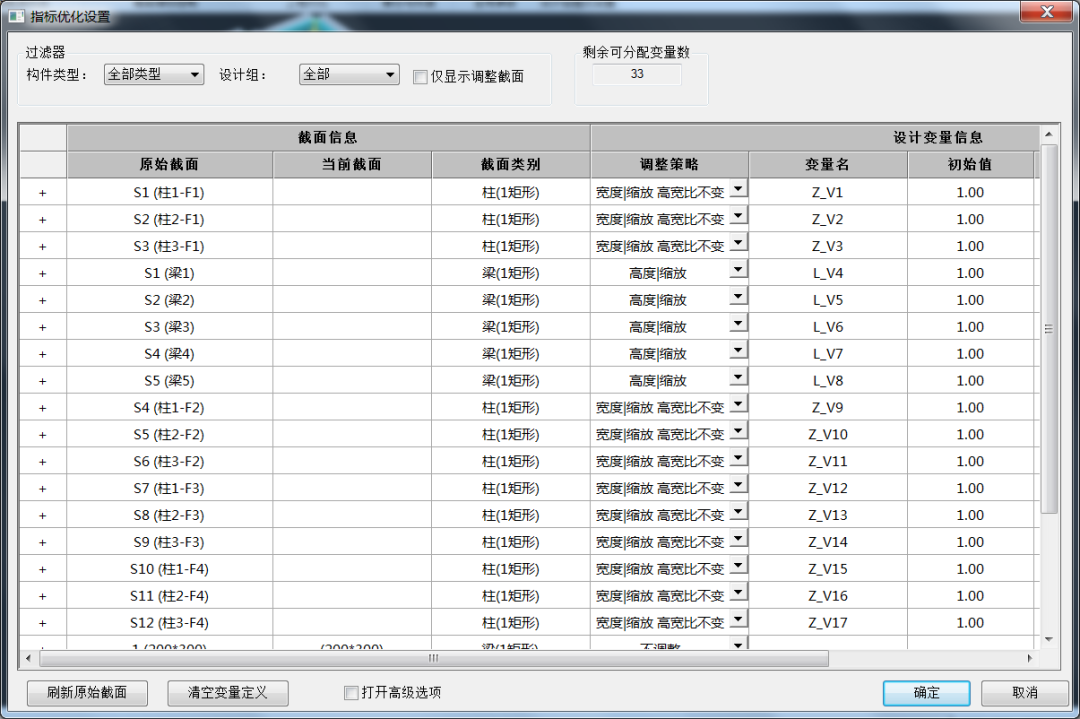Select the 原始截面 column header
The height and width of the screenshot is (719, 1080).
pyautogui.click(x=169, y=163)
